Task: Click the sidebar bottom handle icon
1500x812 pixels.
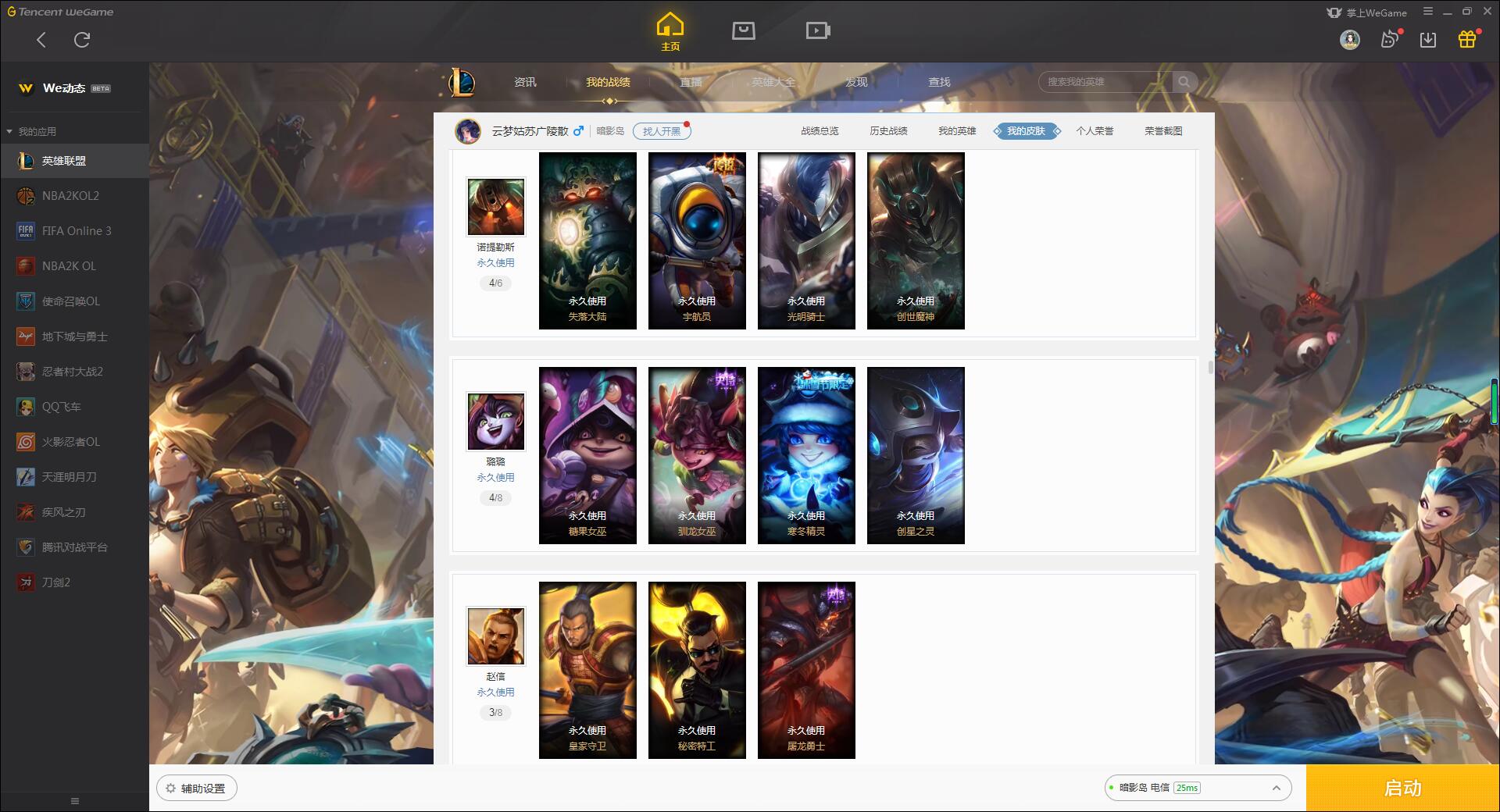Action: coord(75,801)
